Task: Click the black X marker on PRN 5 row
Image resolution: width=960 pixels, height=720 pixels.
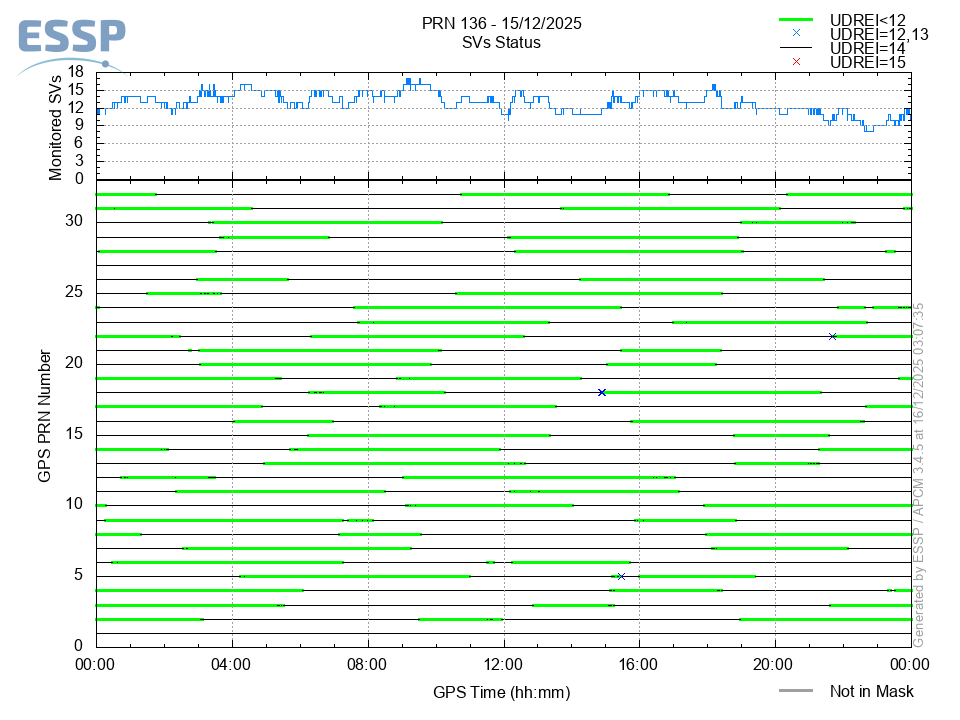Action: [621, 576]
